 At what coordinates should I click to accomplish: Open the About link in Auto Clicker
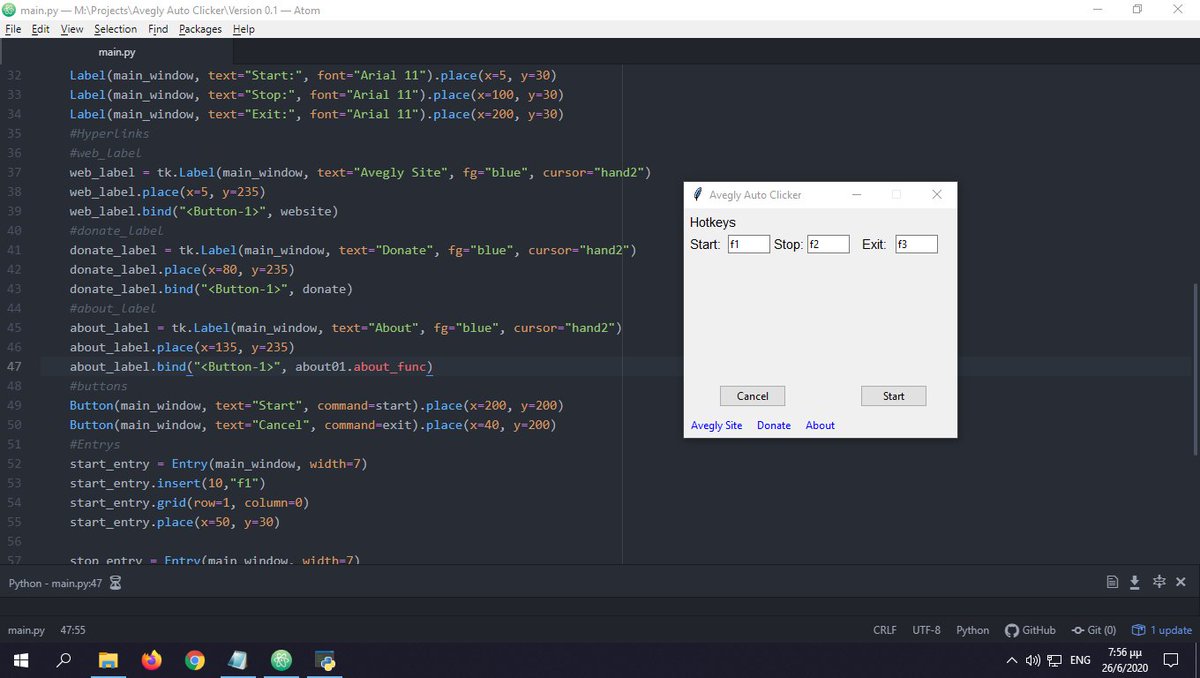coord(820,425)
